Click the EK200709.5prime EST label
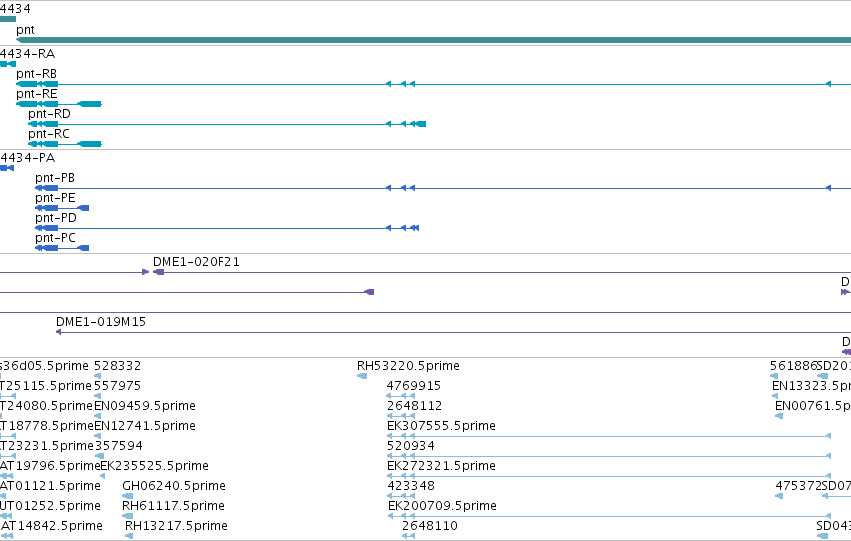This screenshot has height=541, width=851. tap(442, 506)
